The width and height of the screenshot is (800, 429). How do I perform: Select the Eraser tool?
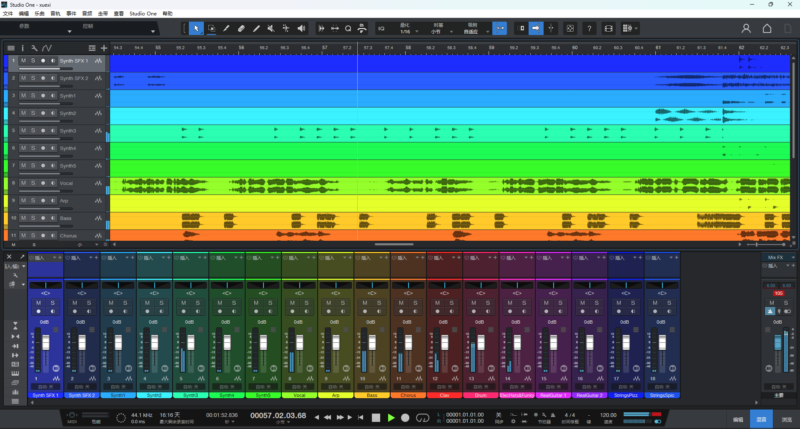[x=242, y=28]
